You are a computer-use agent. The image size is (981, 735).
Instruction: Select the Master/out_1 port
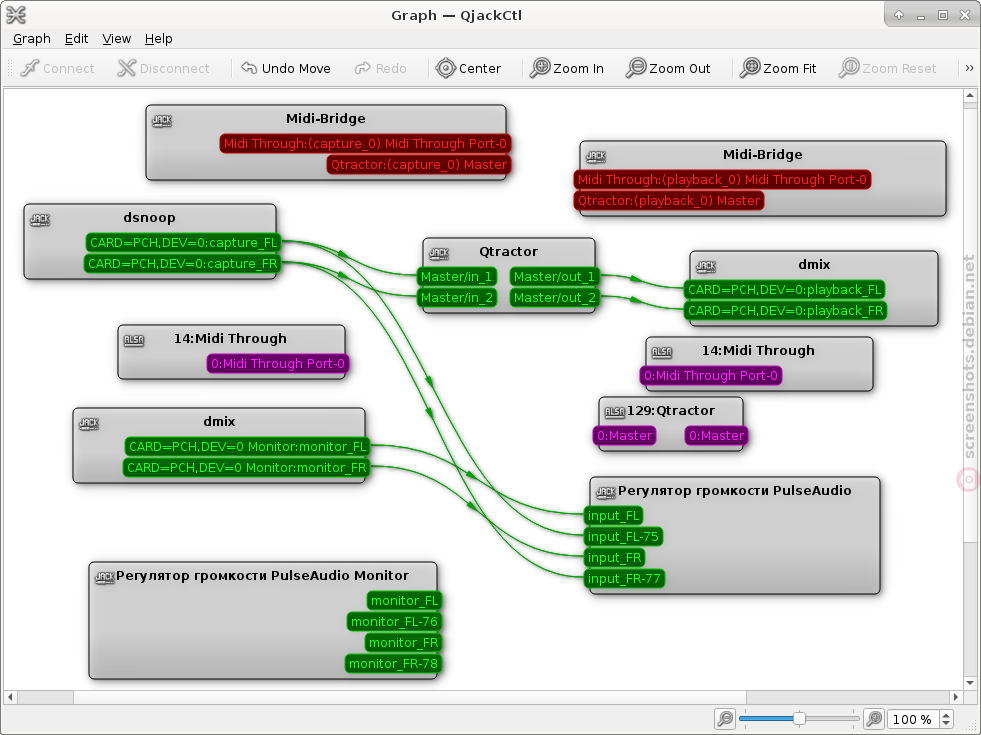[555, 276]
